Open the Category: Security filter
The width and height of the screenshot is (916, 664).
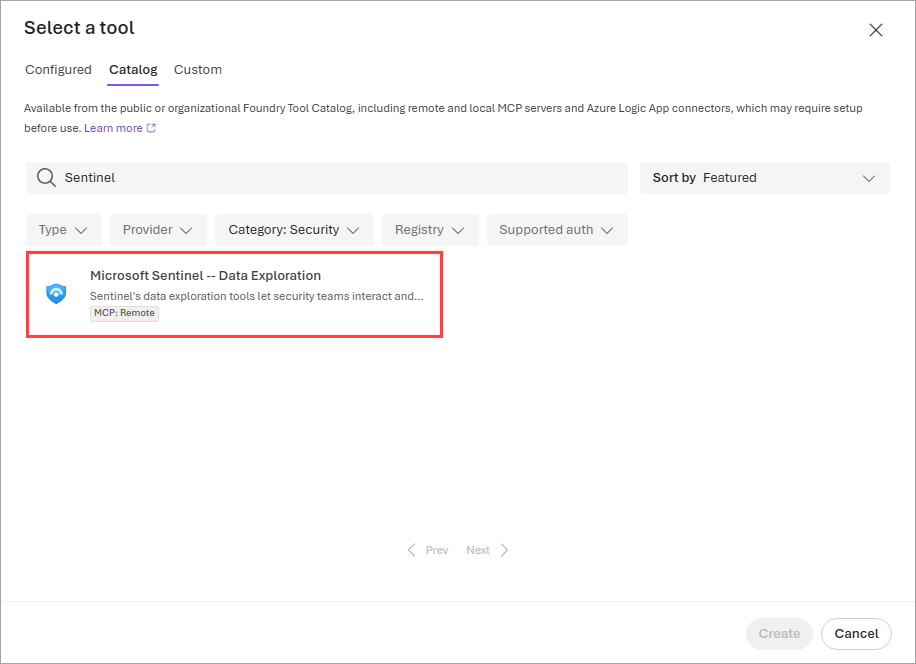click(294, 230)
